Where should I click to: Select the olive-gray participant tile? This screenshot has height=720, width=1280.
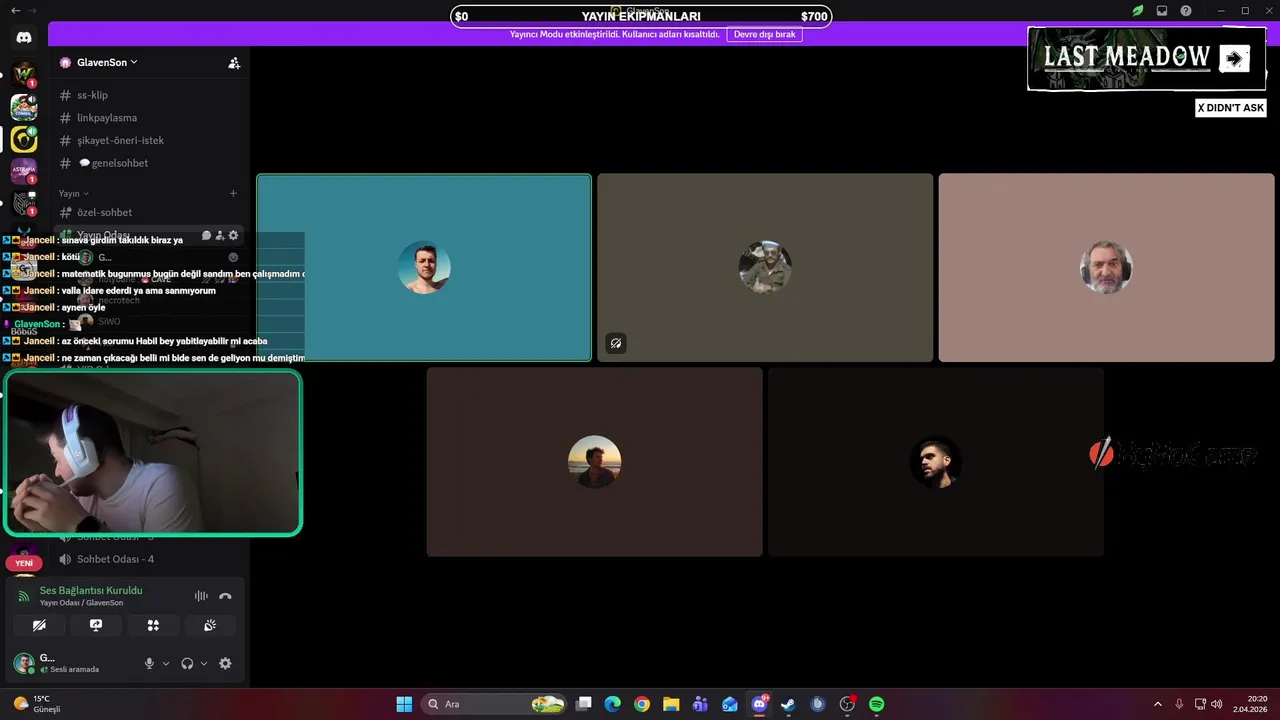pyautogui.click(x=765, y=268)
